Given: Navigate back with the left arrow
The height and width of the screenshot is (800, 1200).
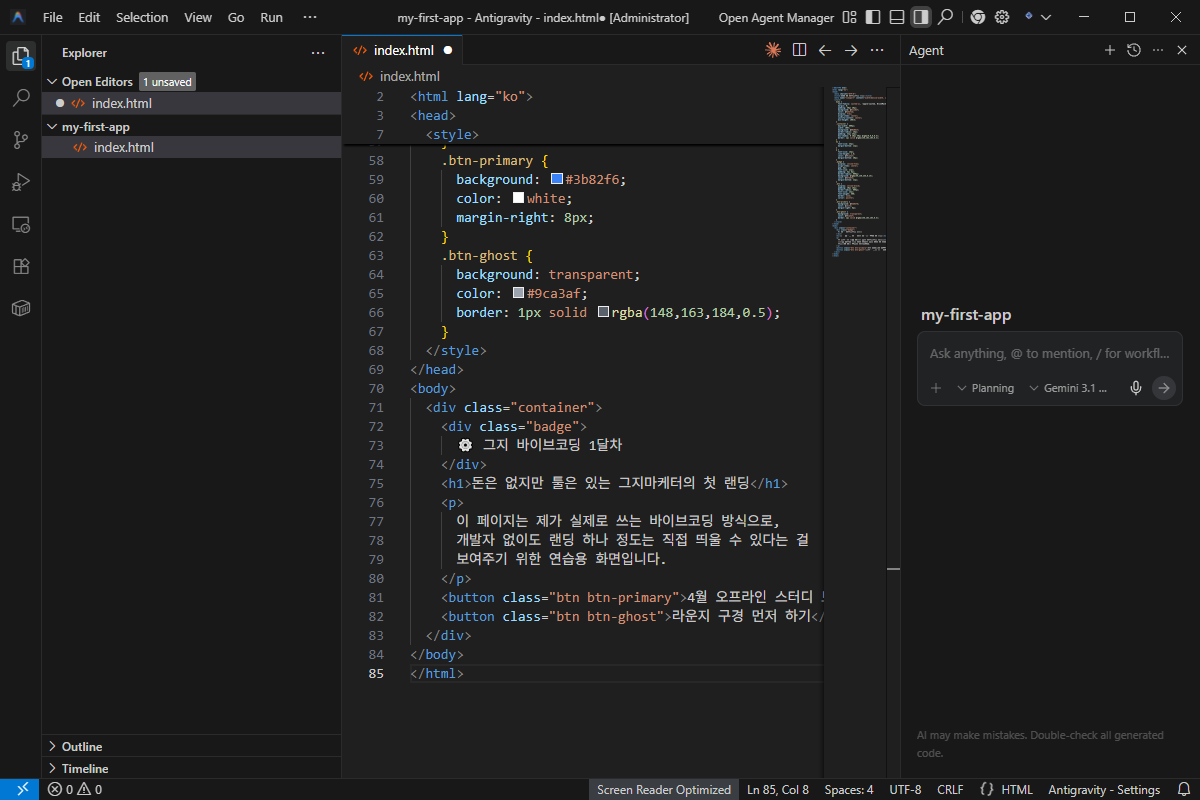Looking at the screenshot, I should pos(825,50).
